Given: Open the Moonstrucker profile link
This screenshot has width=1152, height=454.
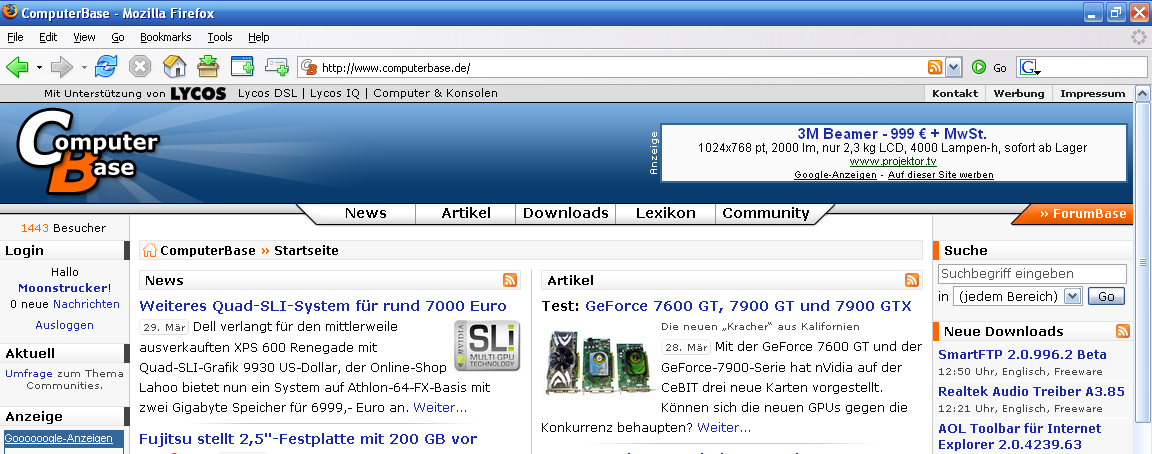Looking at the screenshot, I should pos(63,288).
